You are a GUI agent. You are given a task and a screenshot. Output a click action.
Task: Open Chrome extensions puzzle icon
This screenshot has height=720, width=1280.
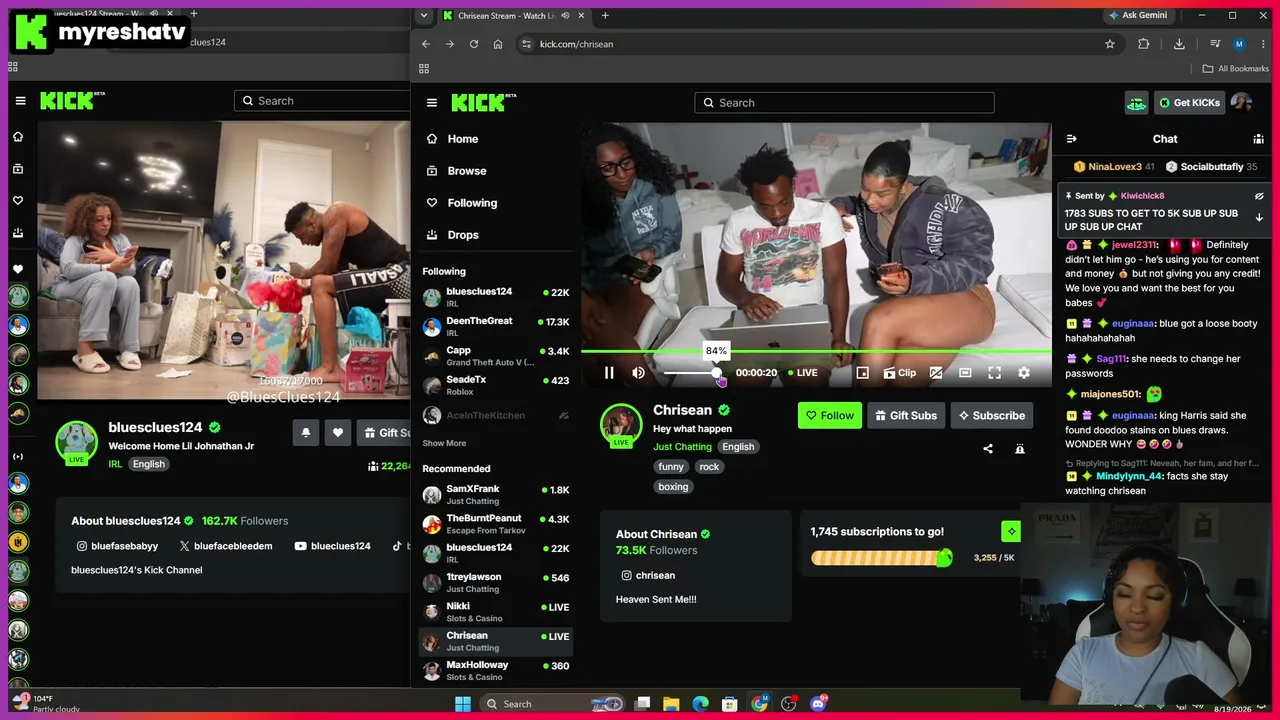point(1145,44)
